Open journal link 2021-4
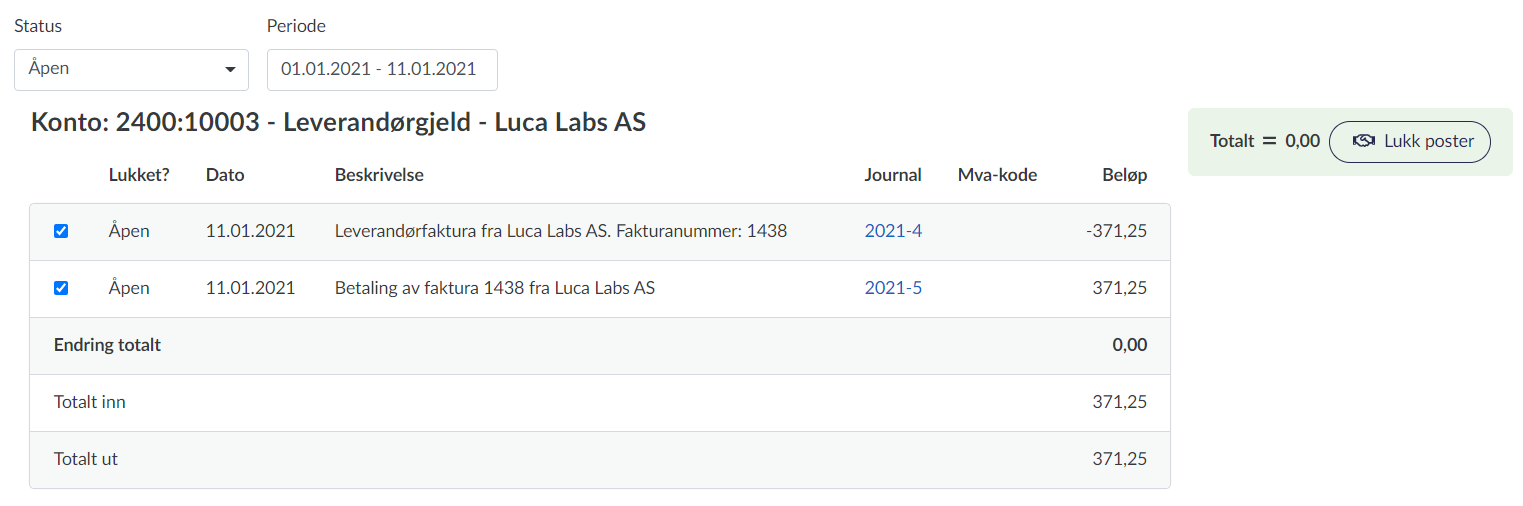The width and height of the screenshot is (1523, 506). point(893,231)
